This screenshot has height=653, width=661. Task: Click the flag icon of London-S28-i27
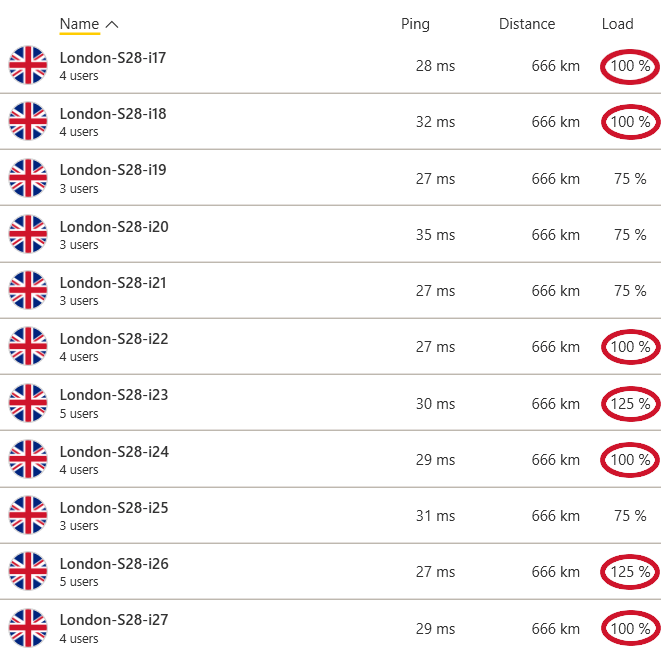pyautogui.click(x=28, y=628)
